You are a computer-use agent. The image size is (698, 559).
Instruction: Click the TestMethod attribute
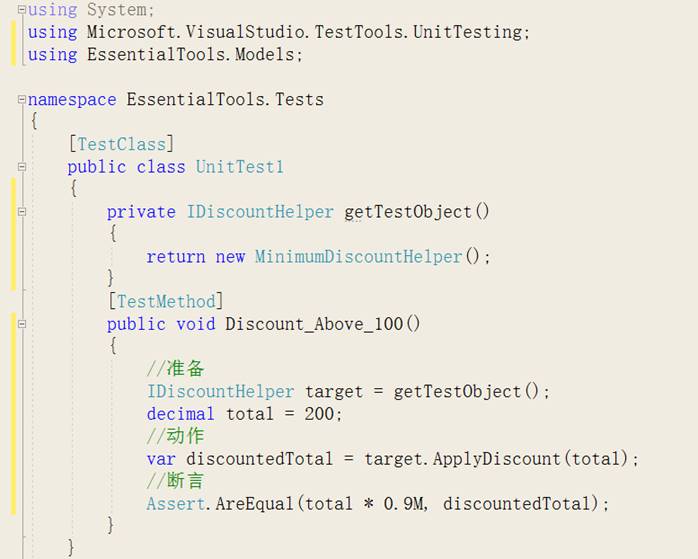(165, 301)
